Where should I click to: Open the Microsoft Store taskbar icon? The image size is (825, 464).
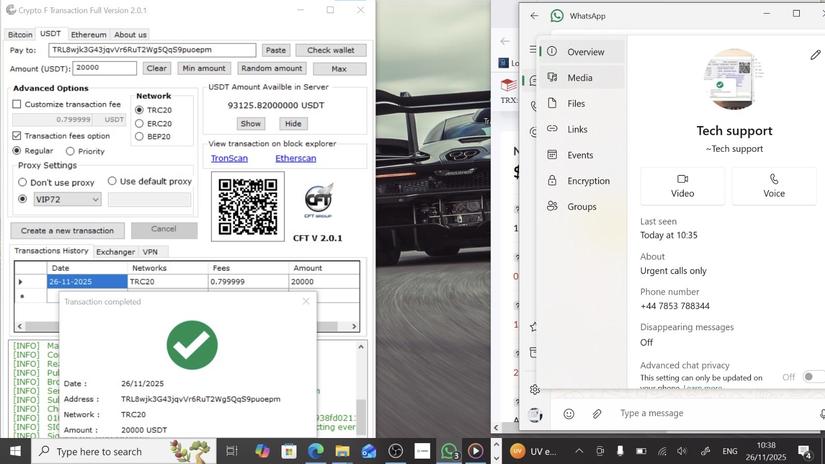click(x=289, y=451)
